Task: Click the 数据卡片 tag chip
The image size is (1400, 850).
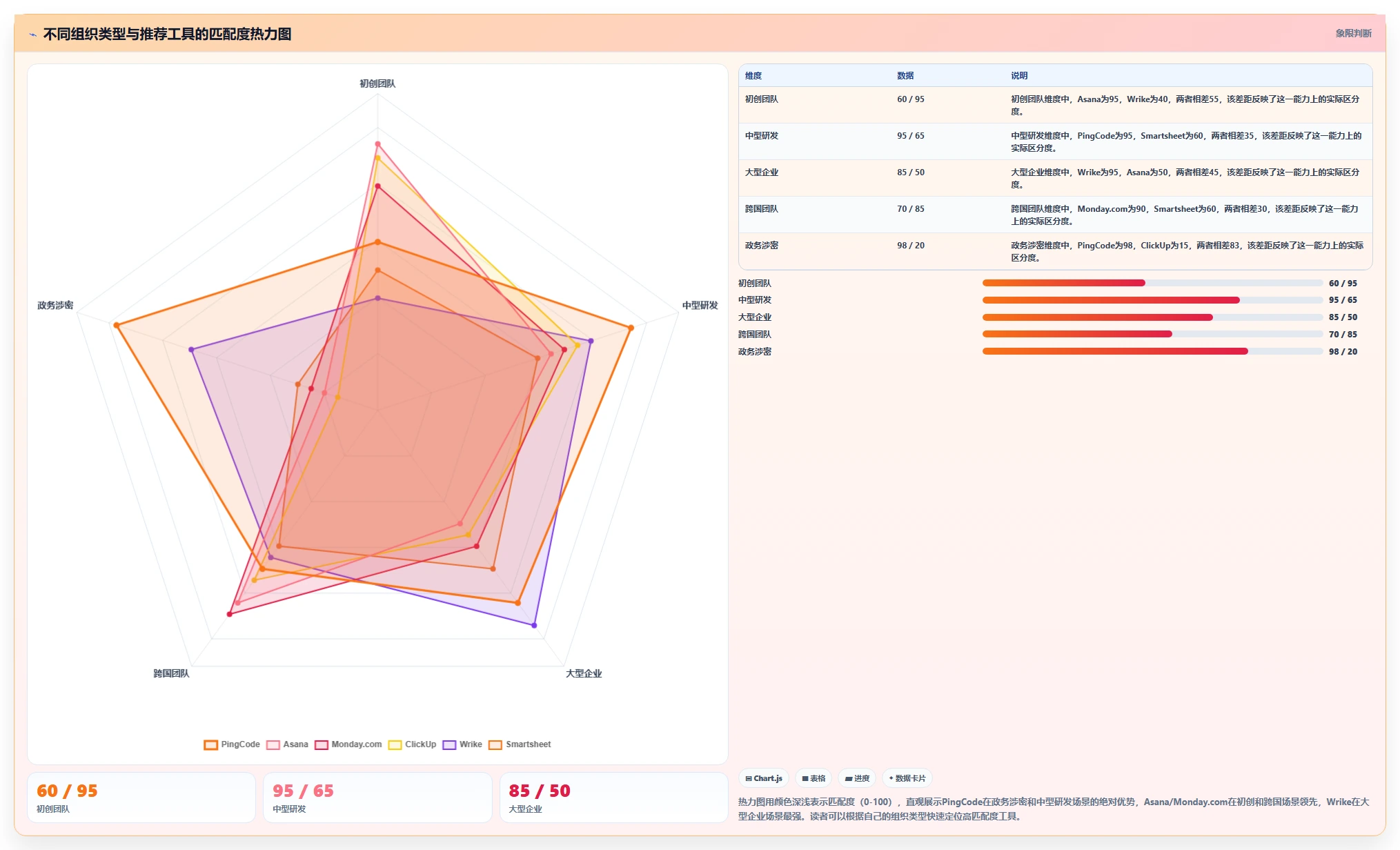Action: pos(907,778)
